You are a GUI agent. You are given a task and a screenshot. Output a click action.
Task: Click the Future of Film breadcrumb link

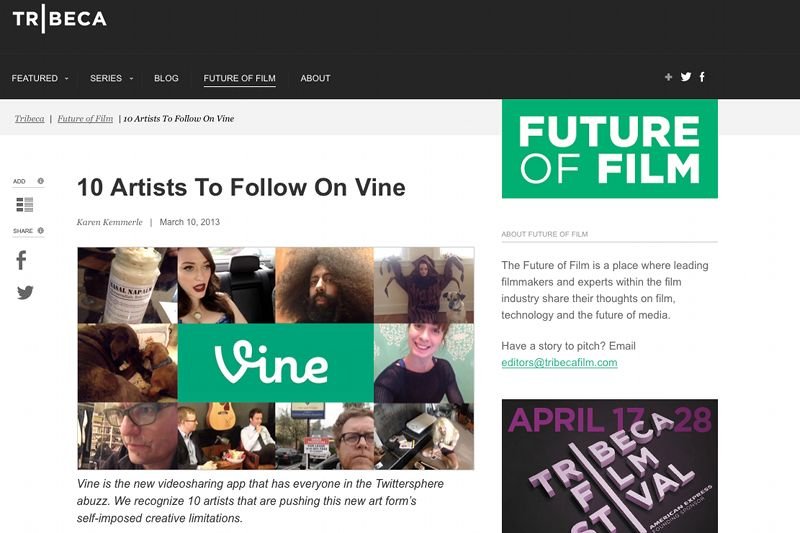click(x=85, y=119)
